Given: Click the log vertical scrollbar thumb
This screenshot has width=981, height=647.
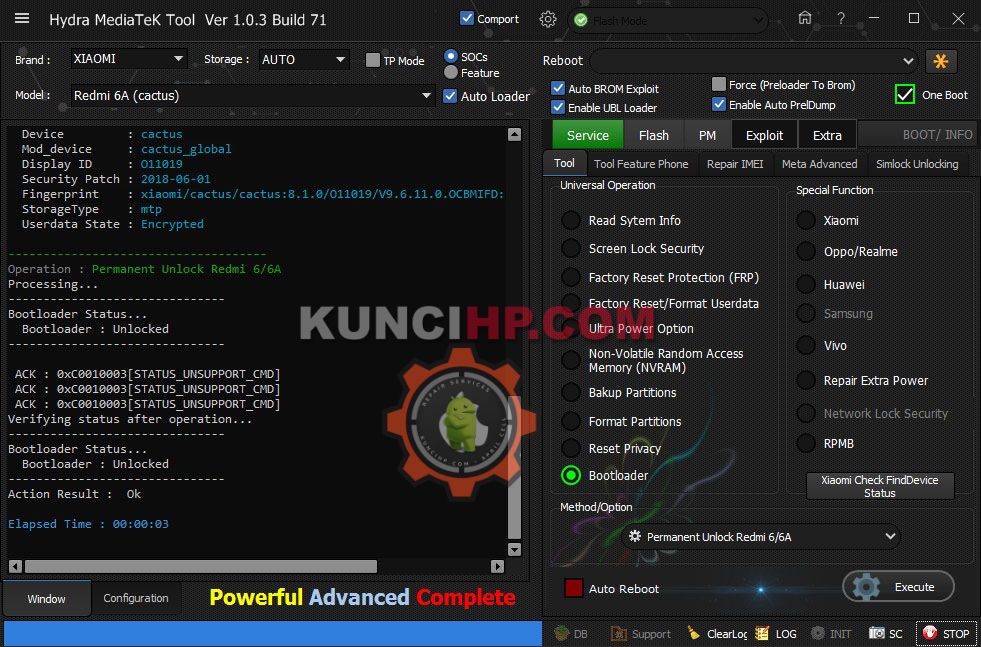Looking at the screenshot, I should tap(514, 467).
